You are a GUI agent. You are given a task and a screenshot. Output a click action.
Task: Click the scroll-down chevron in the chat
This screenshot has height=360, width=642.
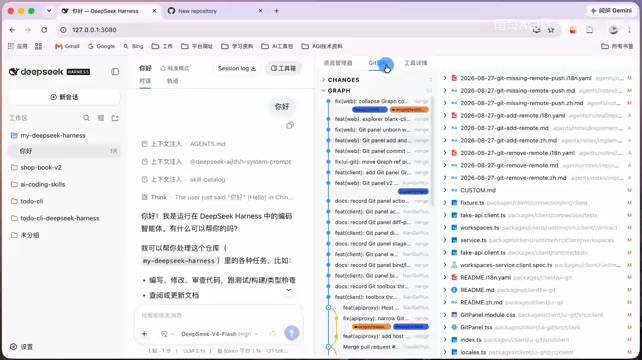click(289, 290)
